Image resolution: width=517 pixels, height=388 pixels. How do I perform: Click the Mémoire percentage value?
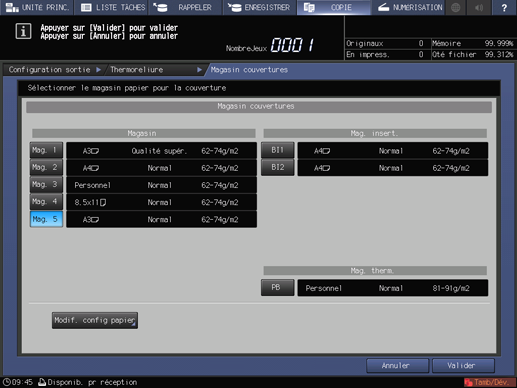(x=498, y=43)
